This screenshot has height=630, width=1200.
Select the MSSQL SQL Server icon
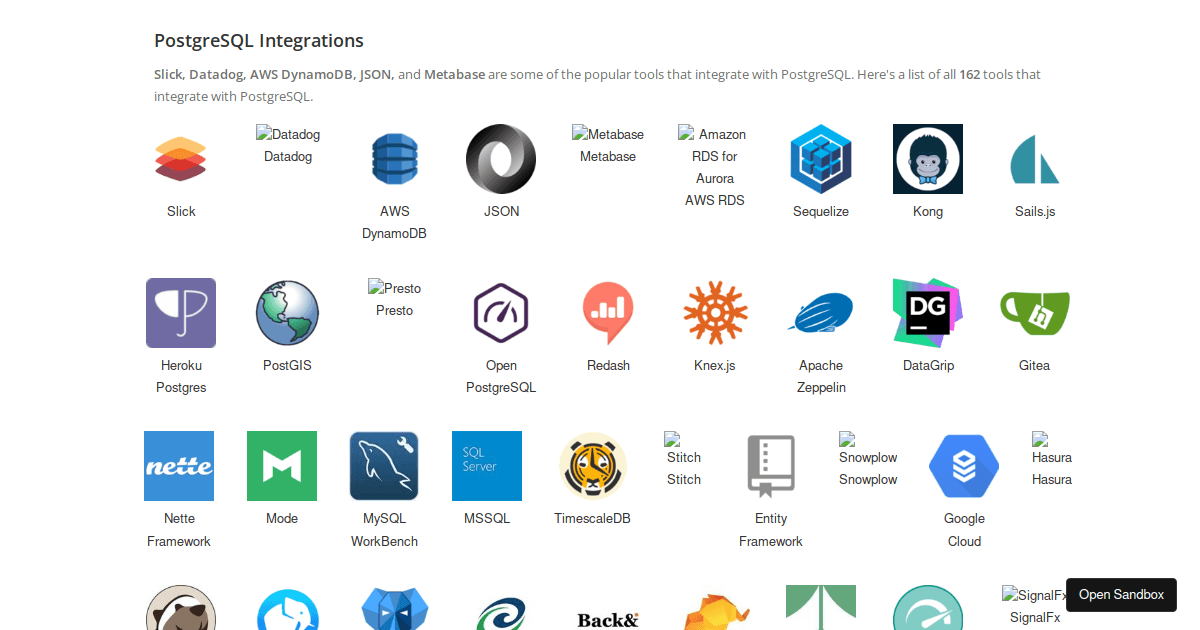point(486,465)
